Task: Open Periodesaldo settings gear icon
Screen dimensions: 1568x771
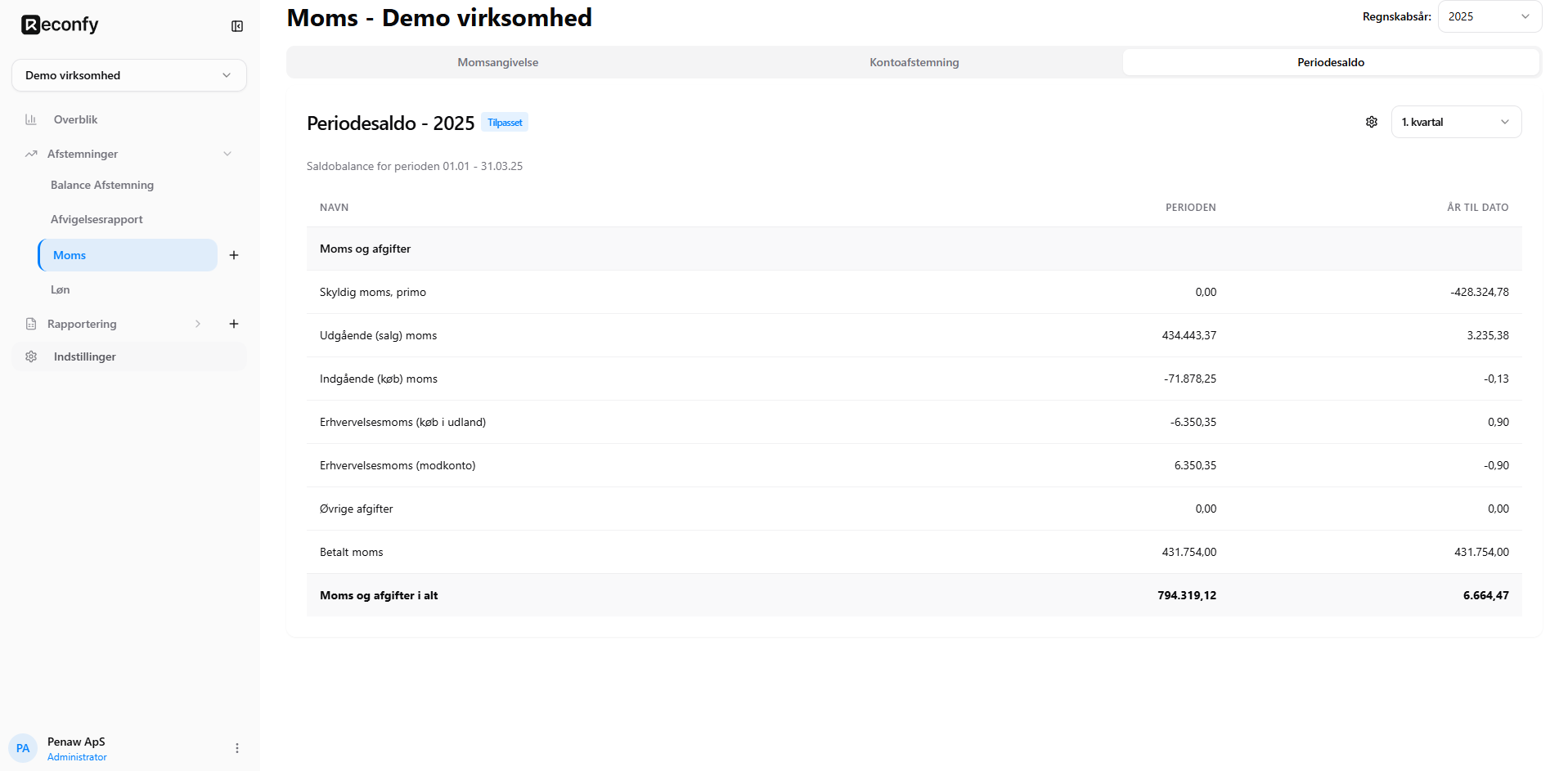Action: [x=1372, y=122]
